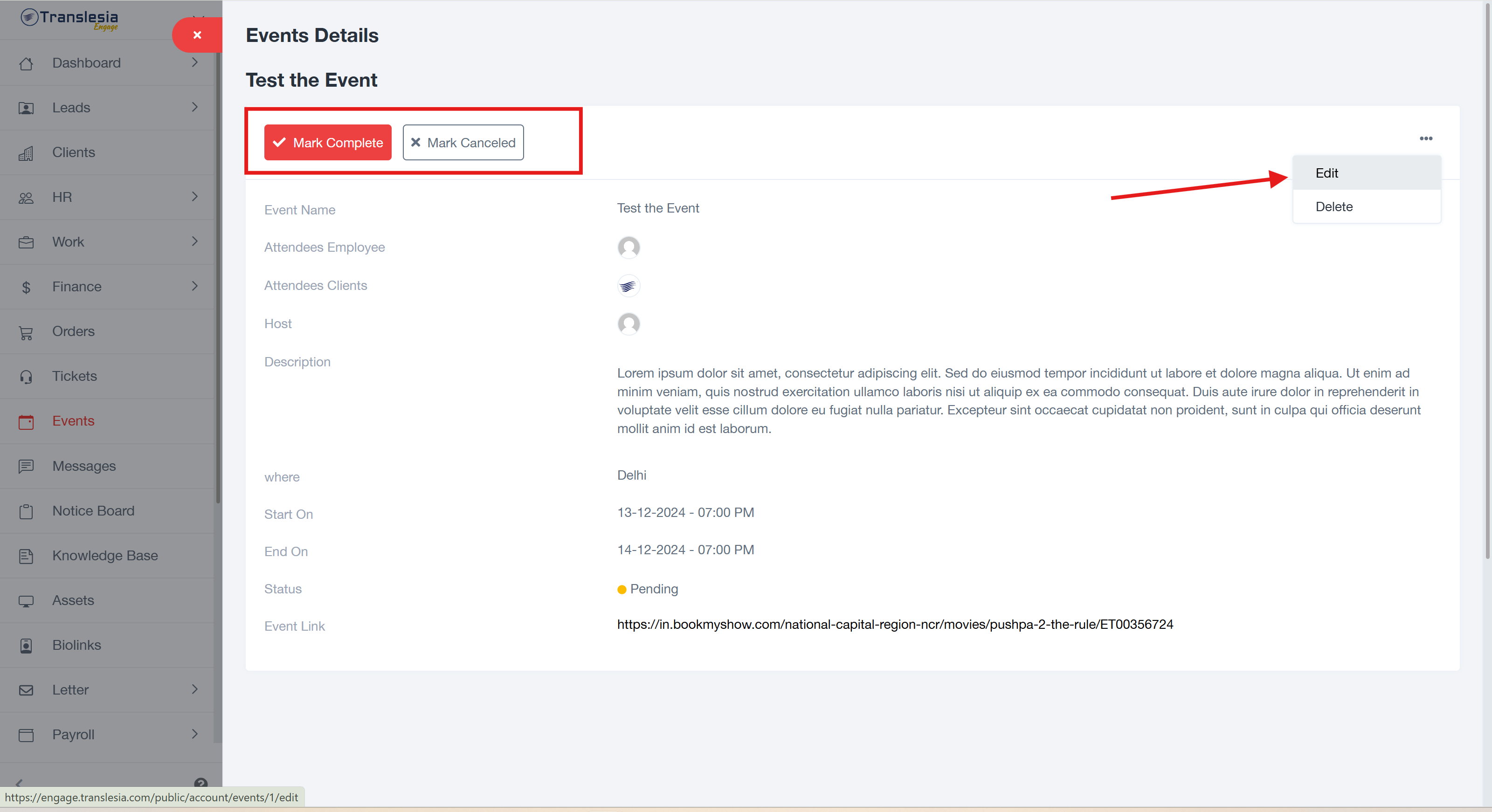Viewport: 1492px width, 812px height.
Task: Click the Clients building icon
Action: (x=26, y=153)
